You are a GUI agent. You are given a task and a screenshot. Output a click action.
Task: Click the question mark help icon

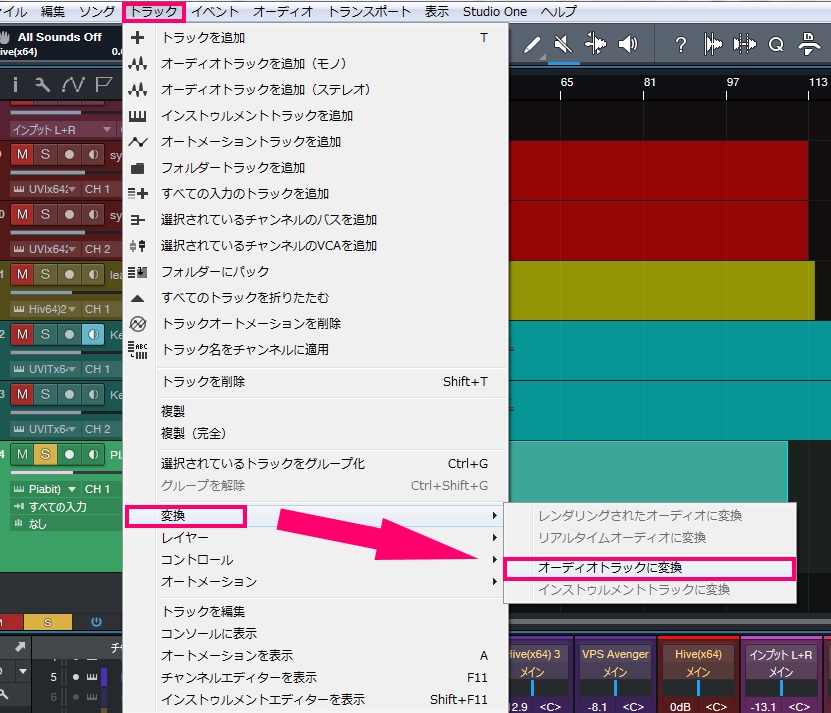click(681, 44)
